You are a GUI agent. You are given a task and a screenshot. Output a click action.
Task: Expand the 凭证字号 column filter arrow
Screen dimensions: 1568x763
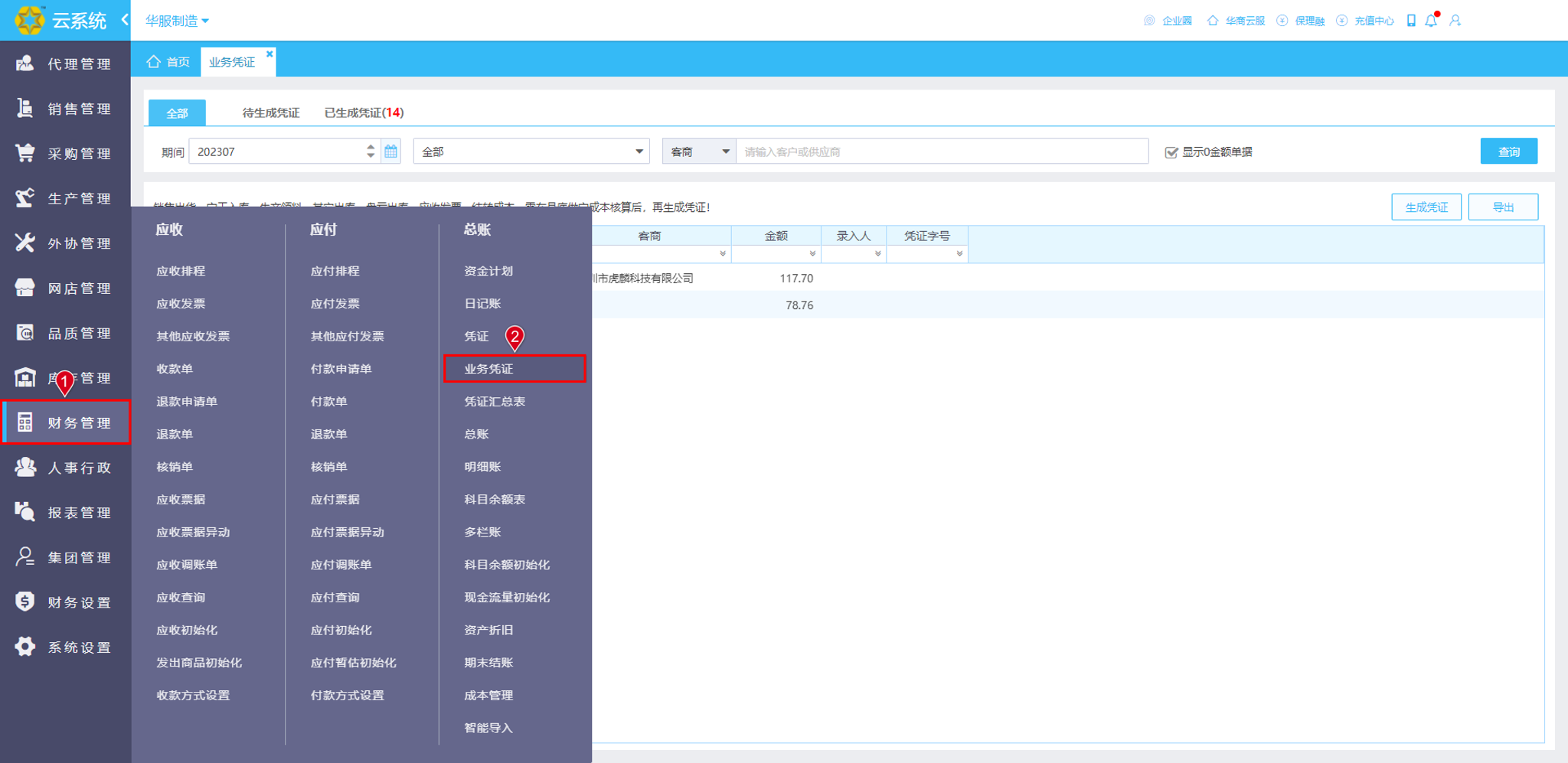(959, 253)
